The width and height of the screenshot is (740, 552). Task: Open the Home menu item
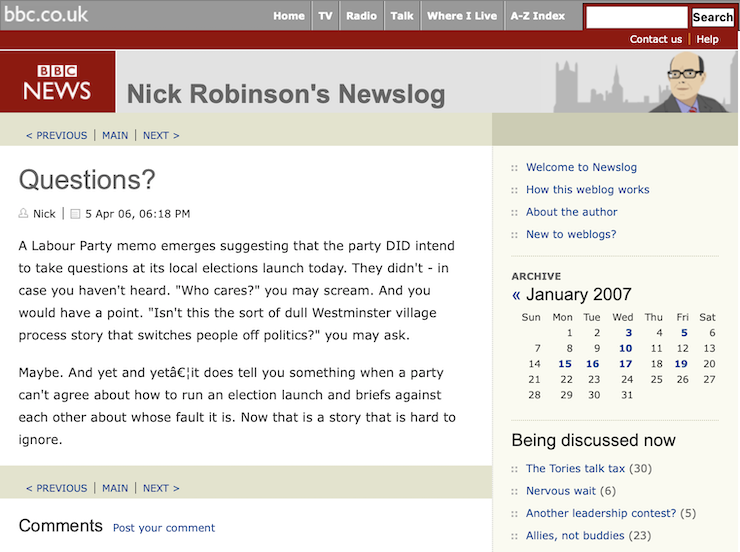(289, 16)
